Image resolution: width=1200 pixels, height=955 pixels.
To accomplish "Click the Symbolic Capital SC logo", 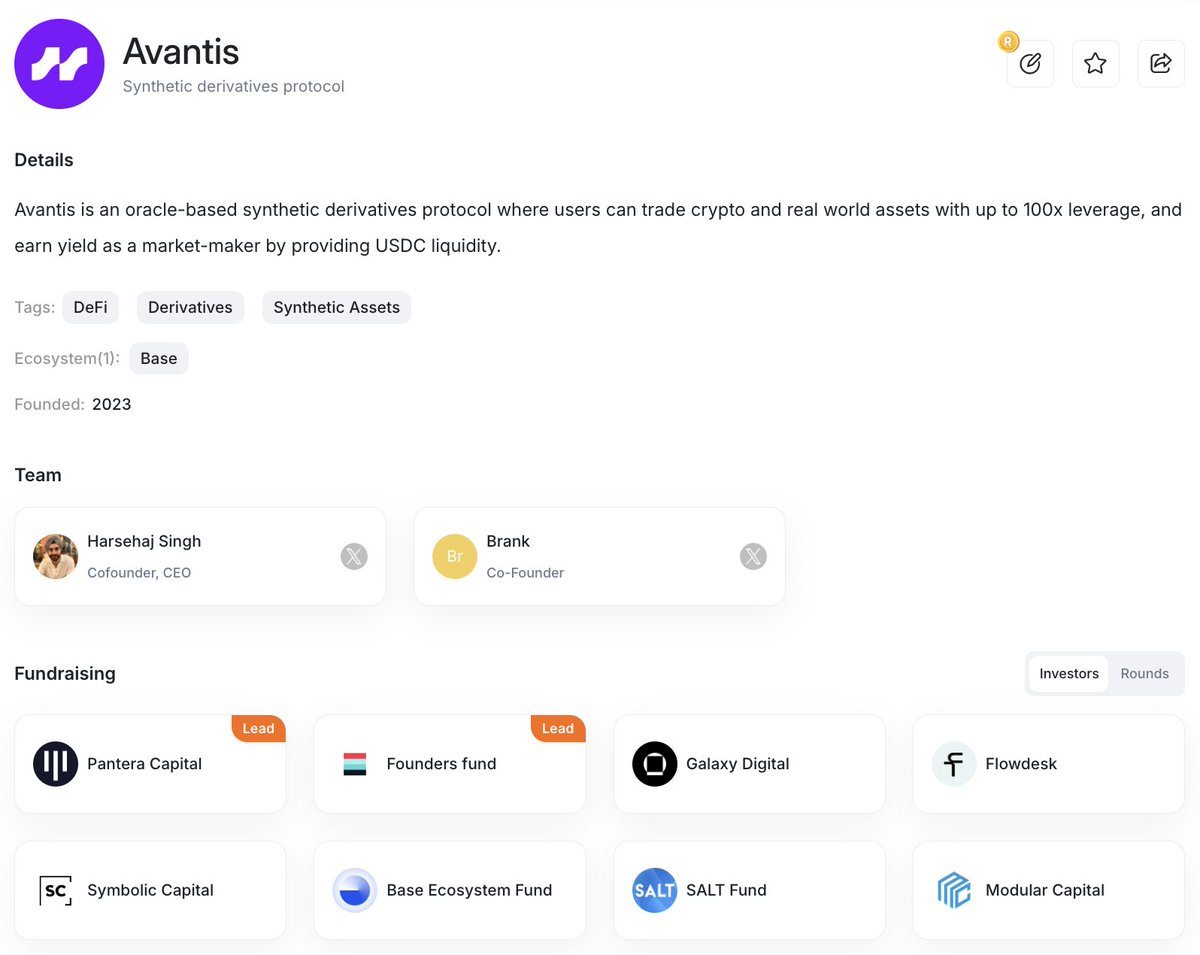I will [x=55, y=890].
